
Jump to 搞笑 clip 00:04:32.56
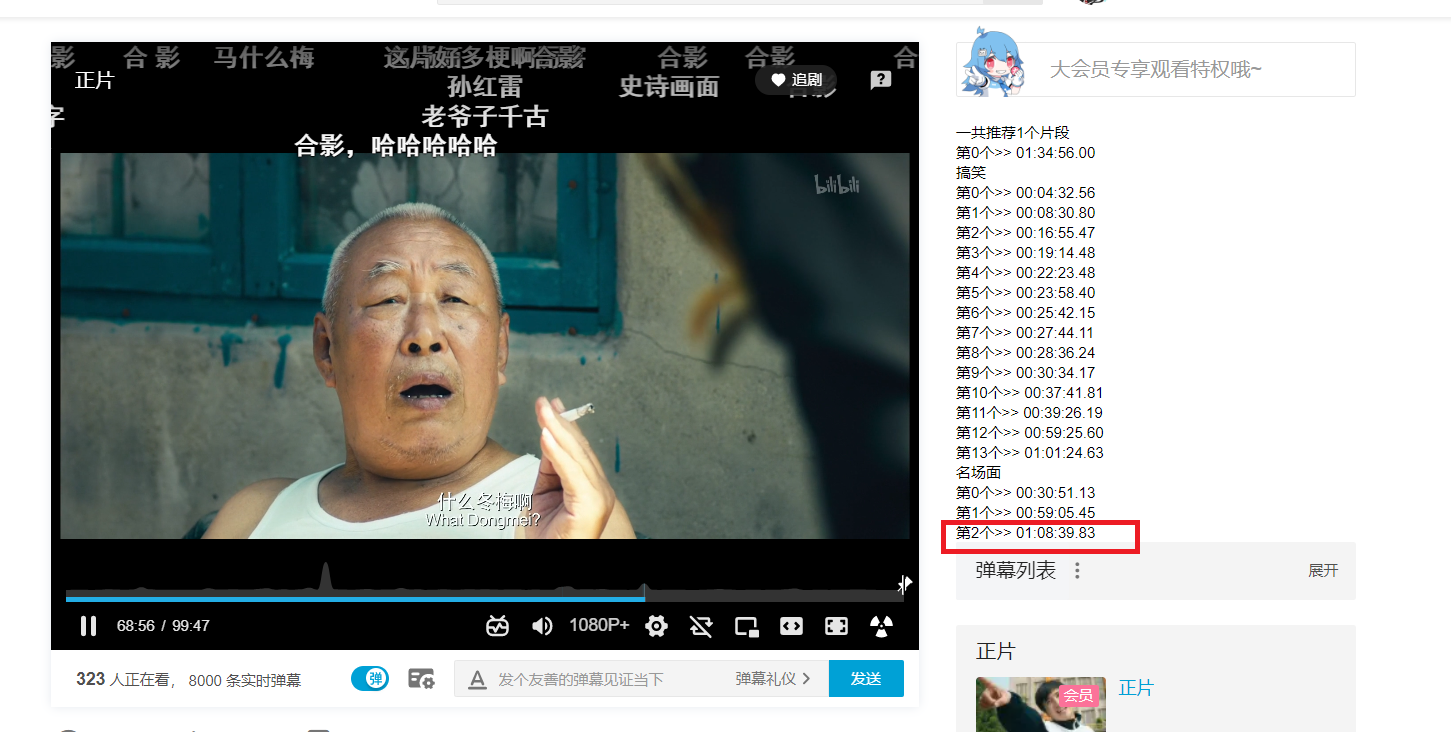click(1025, 193)
